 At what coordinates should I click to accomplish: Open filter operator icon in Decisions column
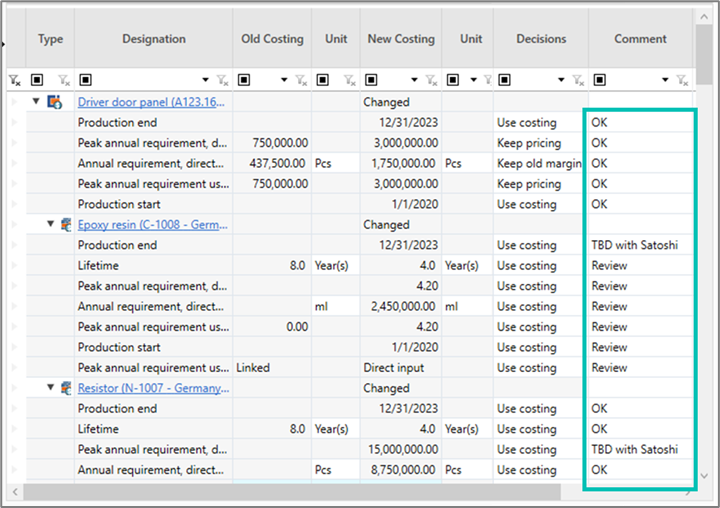coord(504,80)
